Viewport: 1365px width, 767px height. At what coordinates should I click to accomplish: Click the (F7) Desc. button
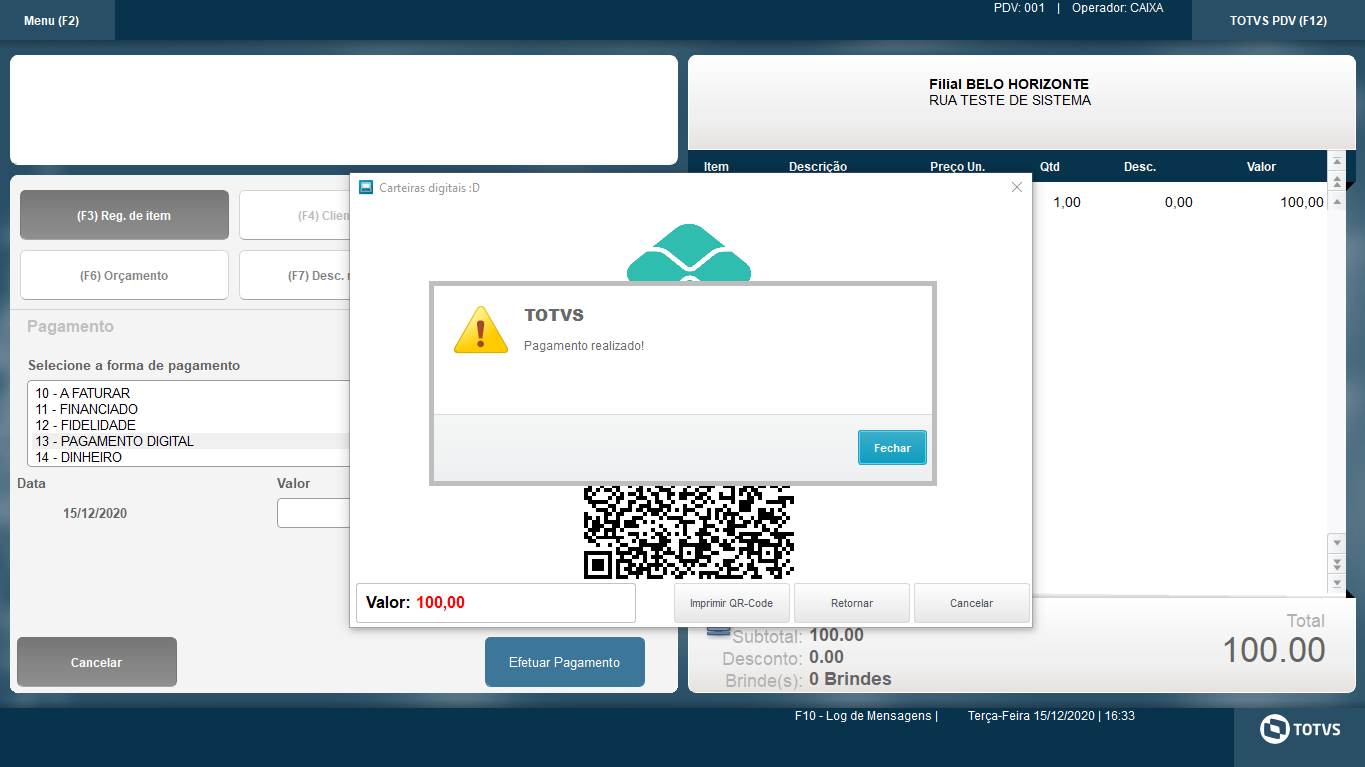coord(295,275)
